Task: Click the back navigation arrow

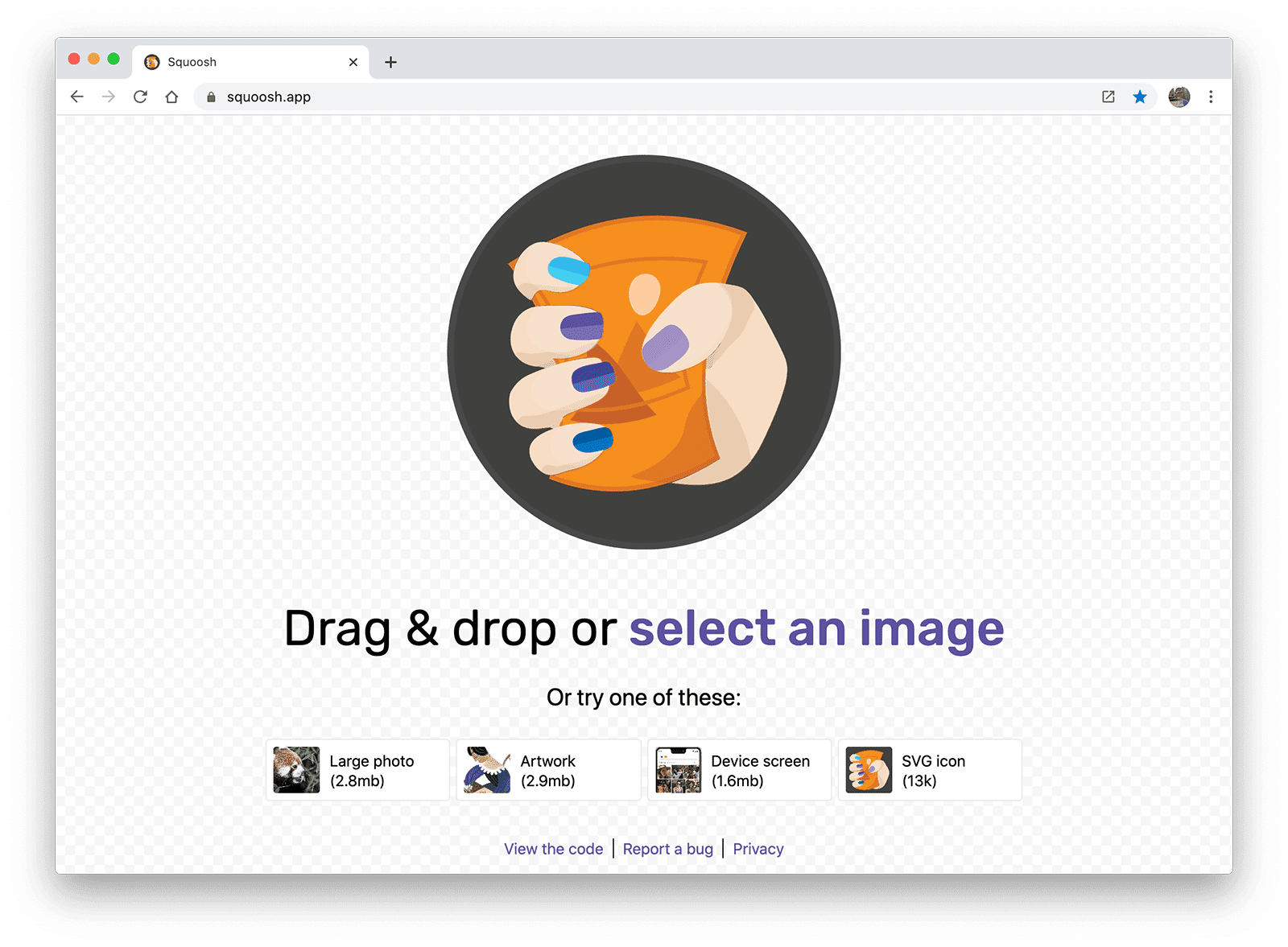Action: pos(76,97)
